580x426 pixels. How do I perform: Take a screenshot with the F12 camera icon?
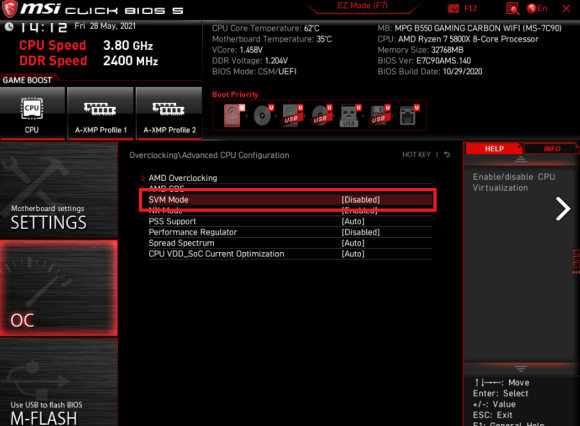(453, 9)
